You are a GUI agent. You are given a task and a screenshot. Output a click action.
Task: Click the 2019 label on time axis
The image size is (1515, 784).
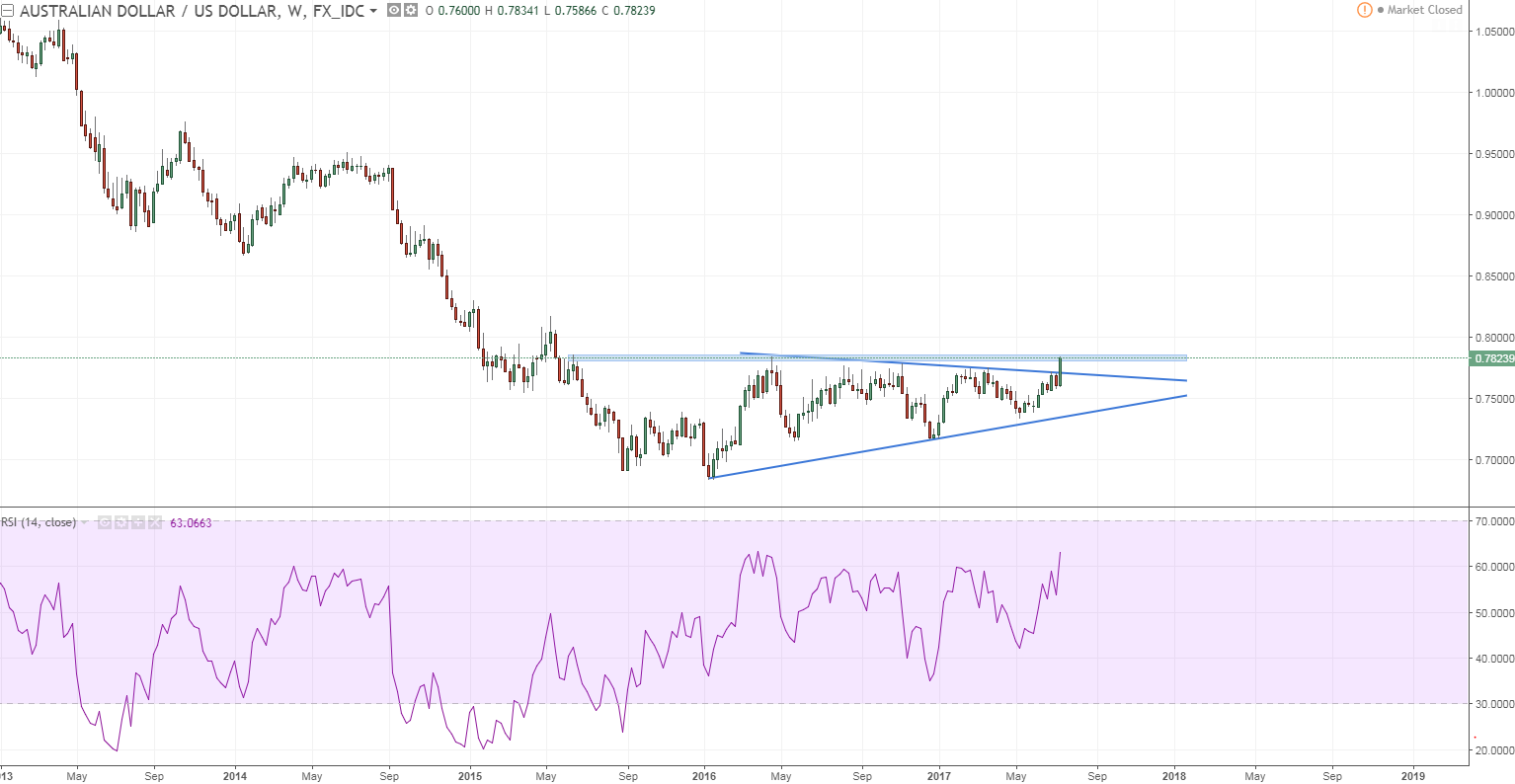[1413, 776]
